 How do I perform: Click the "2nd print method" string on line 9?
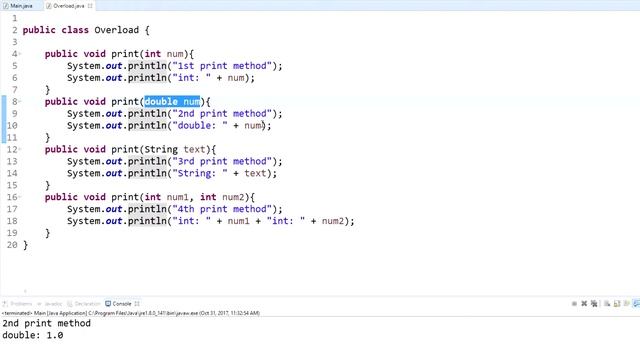click(222, 113)
